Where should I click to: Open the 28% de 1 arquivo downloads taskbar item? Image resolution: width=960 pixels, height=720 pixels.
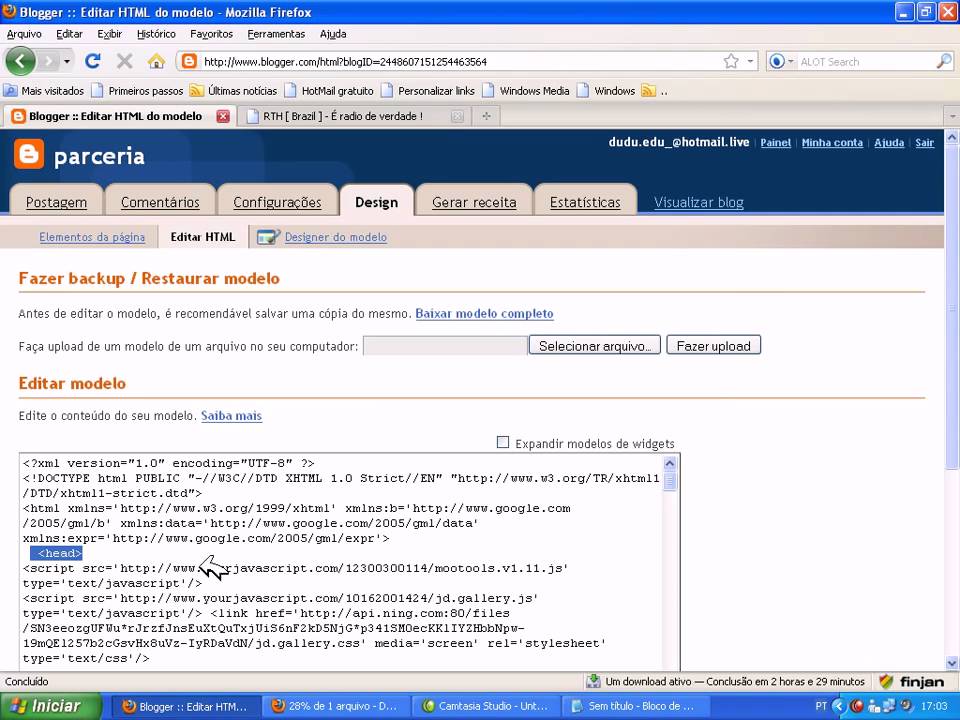(x=336, y=707)
